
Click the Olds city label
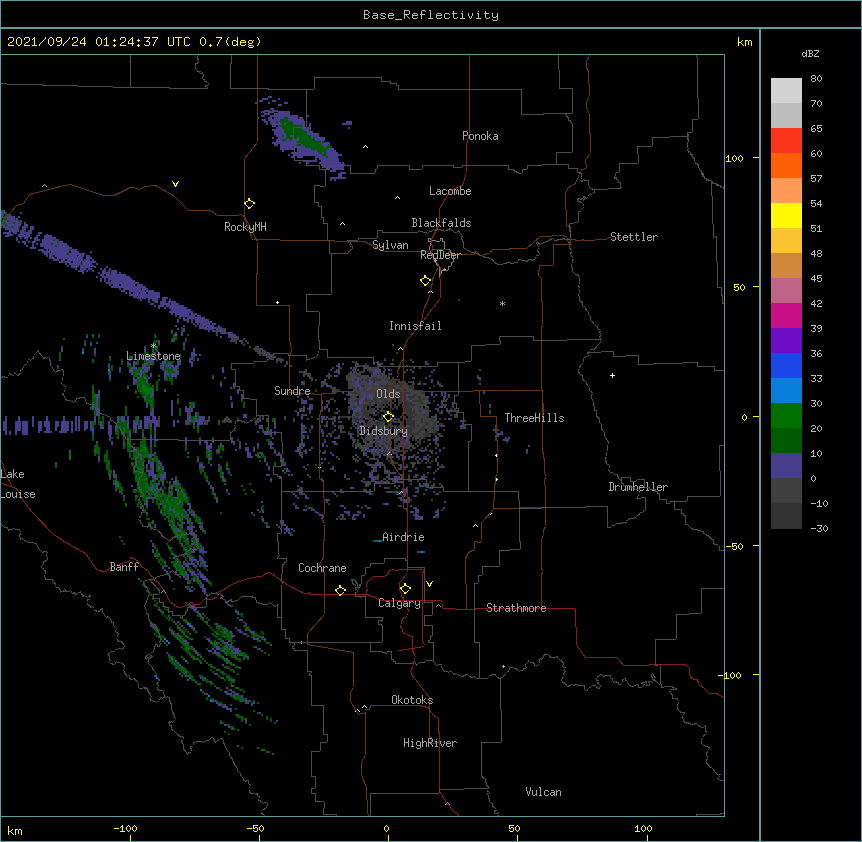point(388,394)
